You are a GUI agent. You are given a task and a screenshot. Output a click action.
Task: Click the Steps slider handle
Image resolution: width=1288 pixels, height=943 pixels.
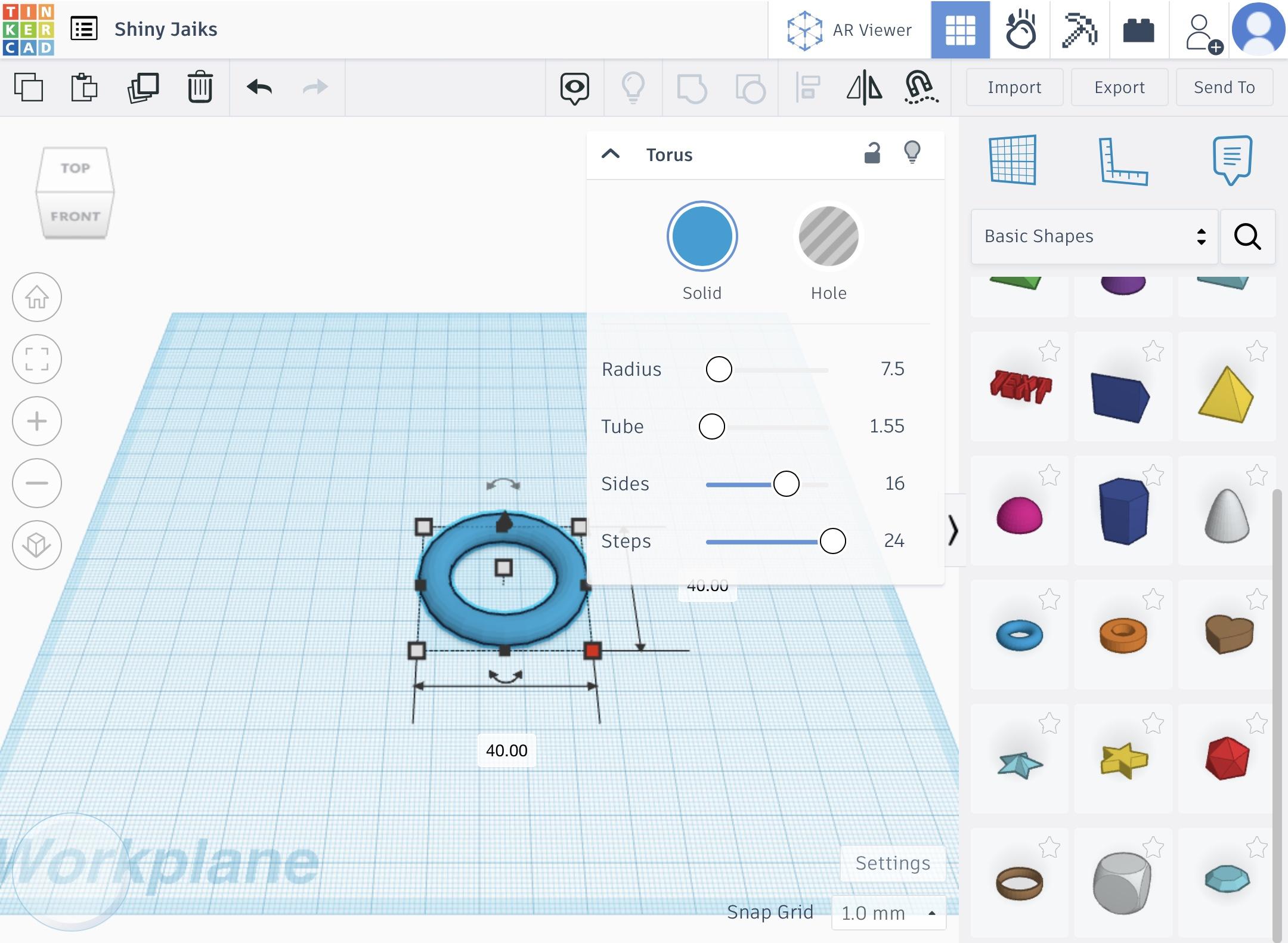click(x=832, y=541)
